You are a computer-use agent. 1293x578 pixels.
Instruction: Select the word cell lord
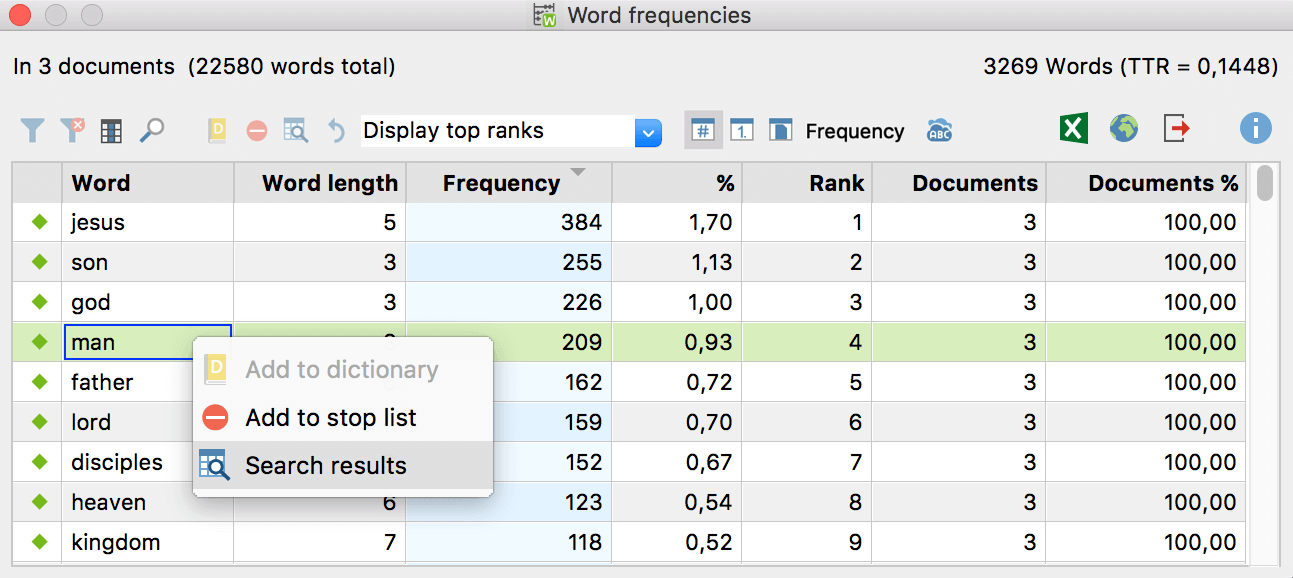[128, 422]
